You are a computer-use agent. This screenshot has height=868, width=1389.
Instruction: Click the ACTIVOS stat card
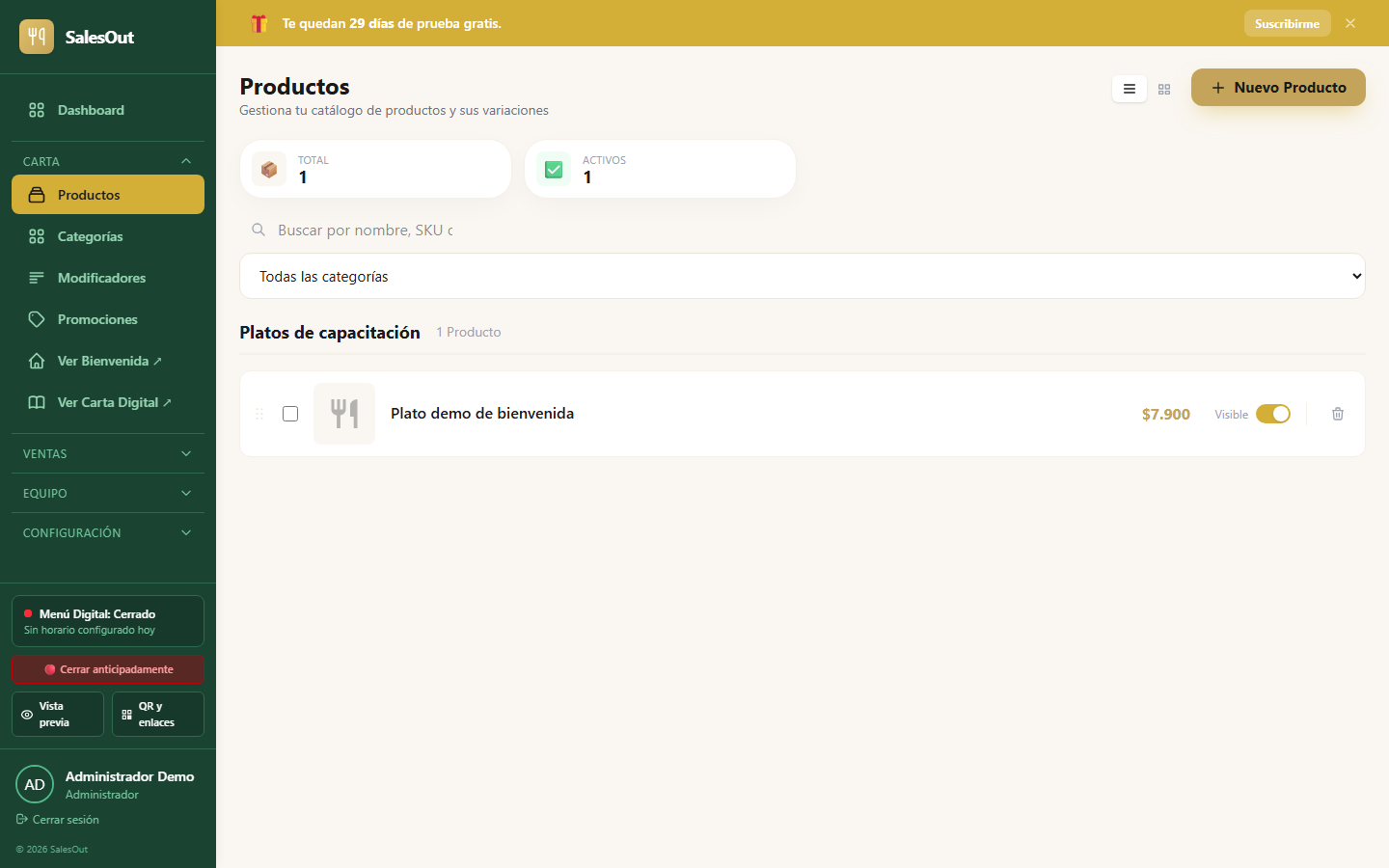pos(660,169)
